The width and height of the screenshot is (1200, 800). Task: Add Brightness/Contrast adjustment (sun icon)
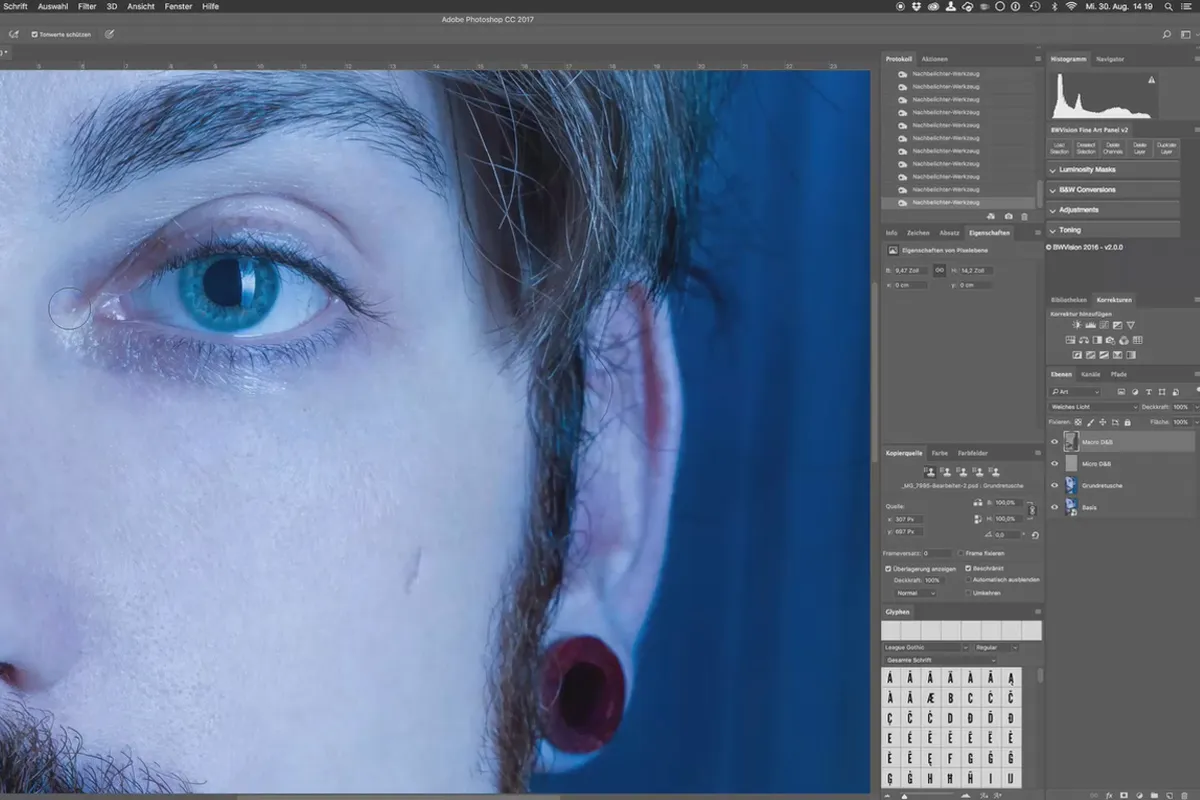pyautogui.click(x=1077, y=325)
